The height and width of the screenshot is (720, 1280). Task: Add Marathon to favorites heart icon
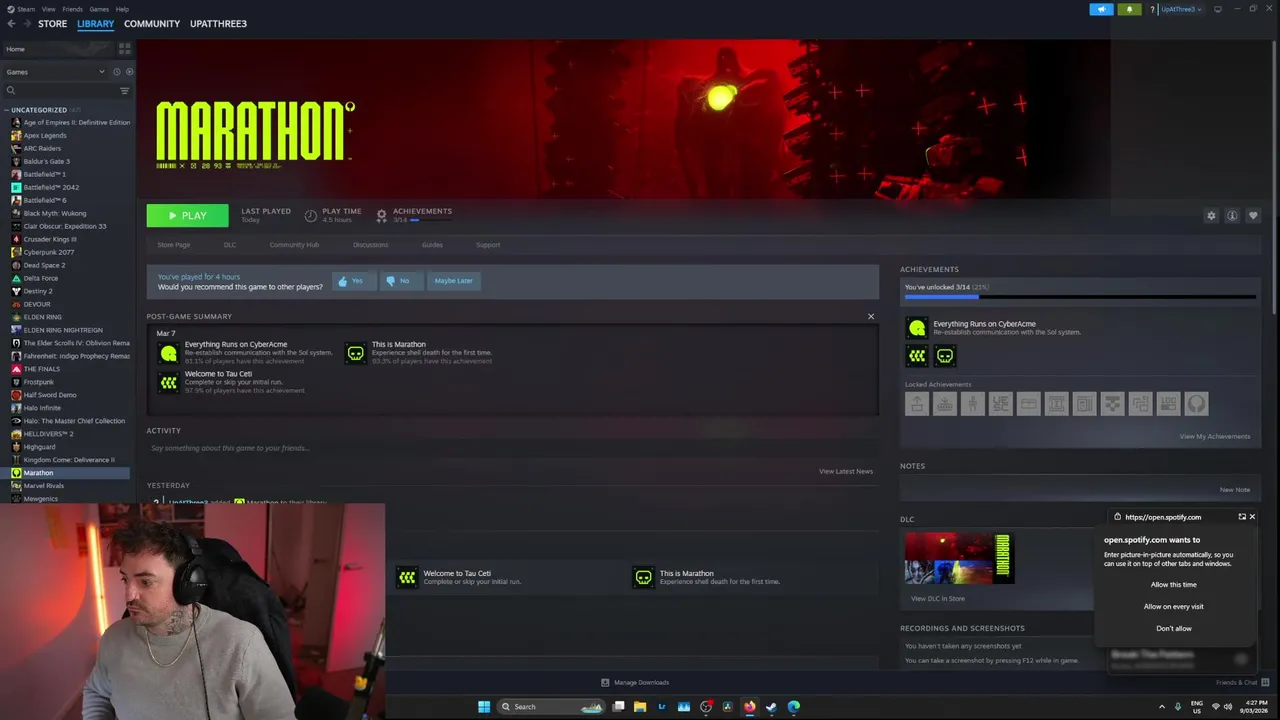(x=1253, y=215)
